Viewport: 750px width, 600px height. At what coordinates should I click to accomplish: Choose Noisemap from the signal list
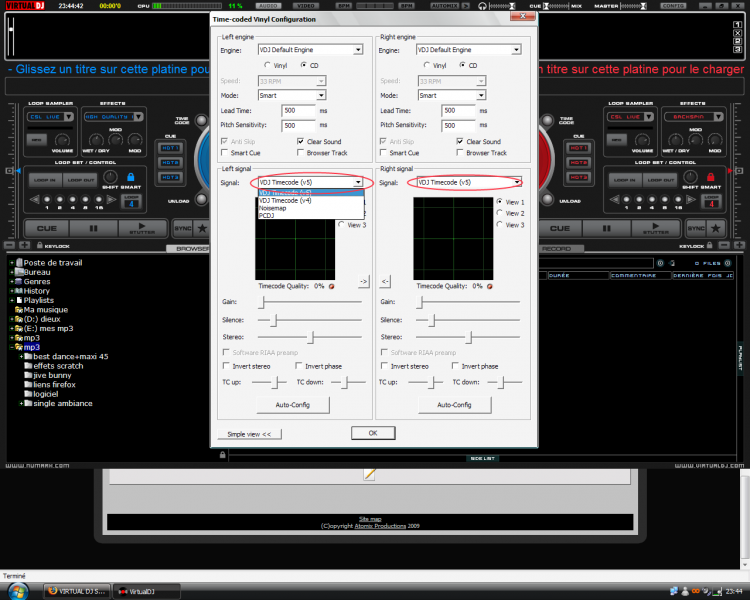point(273,208)
